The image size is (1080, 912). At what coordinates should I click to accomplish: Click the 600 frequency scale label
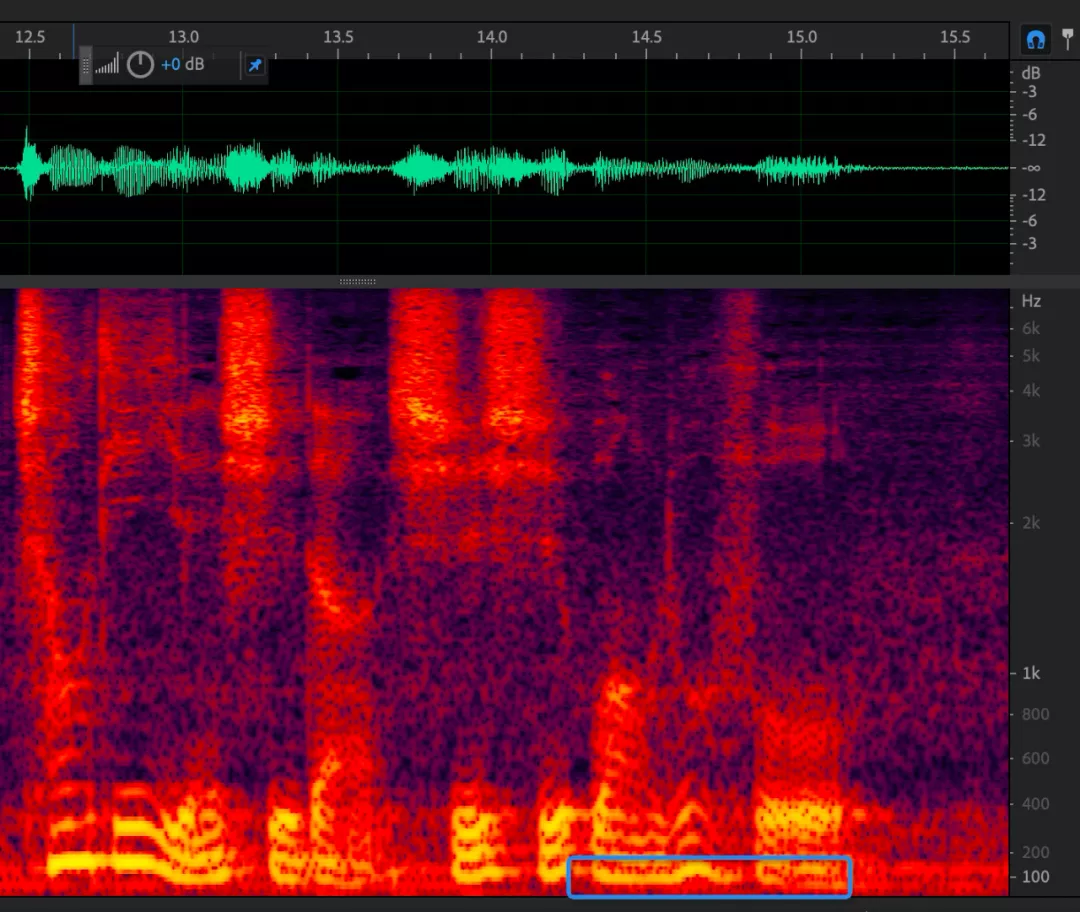point(1035,758)
